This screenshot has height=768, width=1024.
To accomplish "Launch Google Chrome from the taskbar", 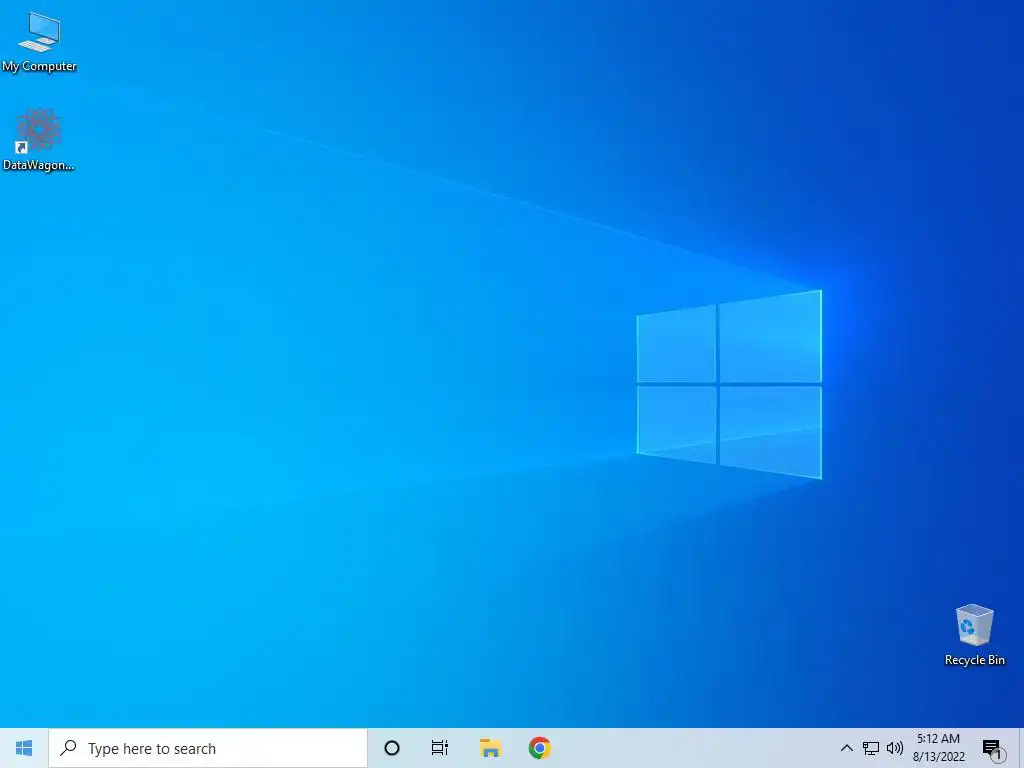I will 539,748.
